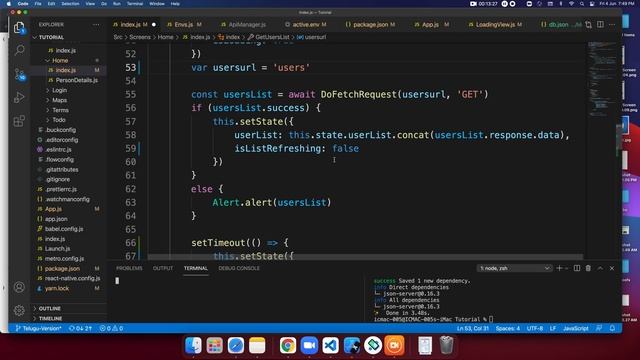Split the terminal pane
640x360 pixels.
point(577,268)
